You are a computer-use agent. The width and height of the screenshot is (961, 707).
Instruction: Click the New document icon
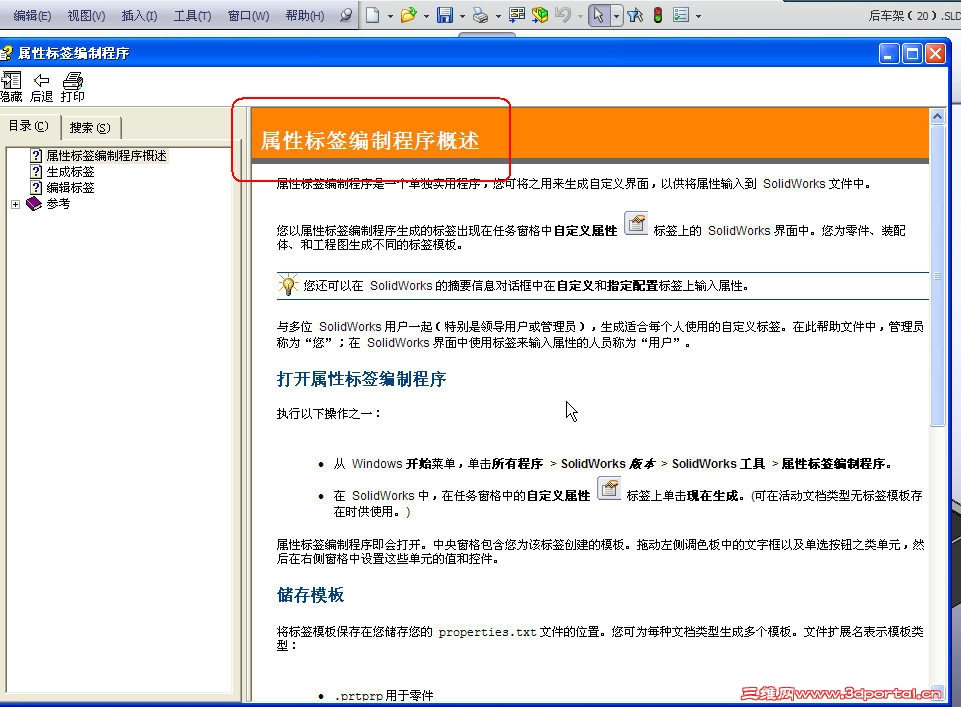[x=373, y=15]
